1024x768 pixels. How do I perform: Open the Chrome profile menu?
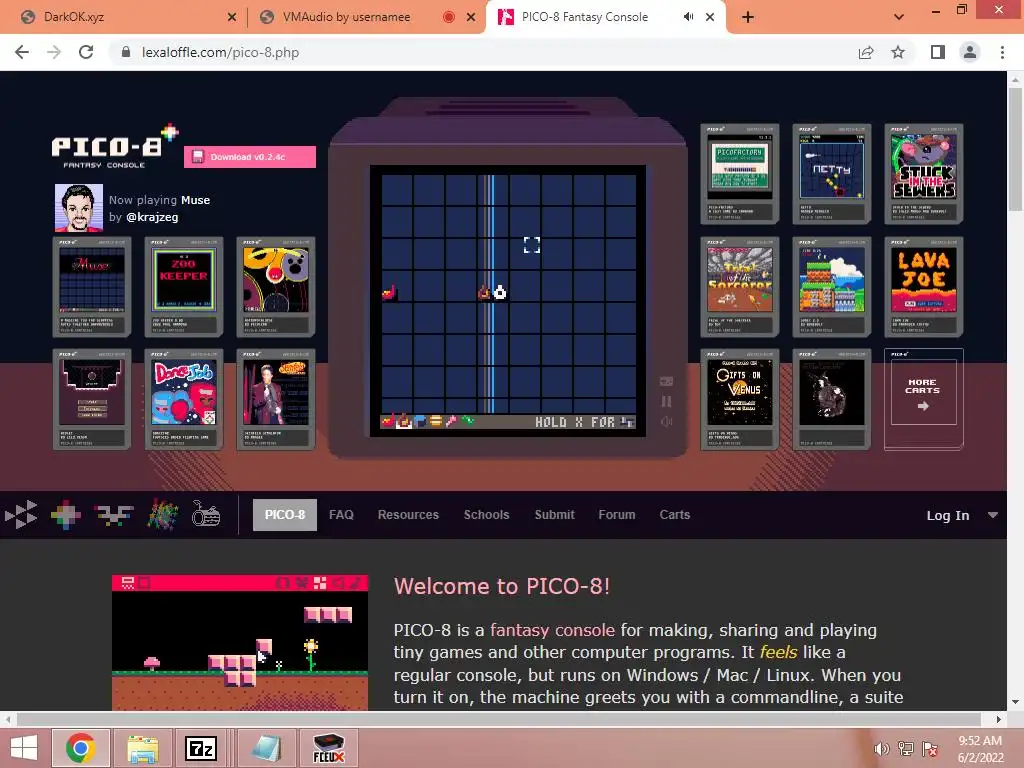tap(970, 52)
